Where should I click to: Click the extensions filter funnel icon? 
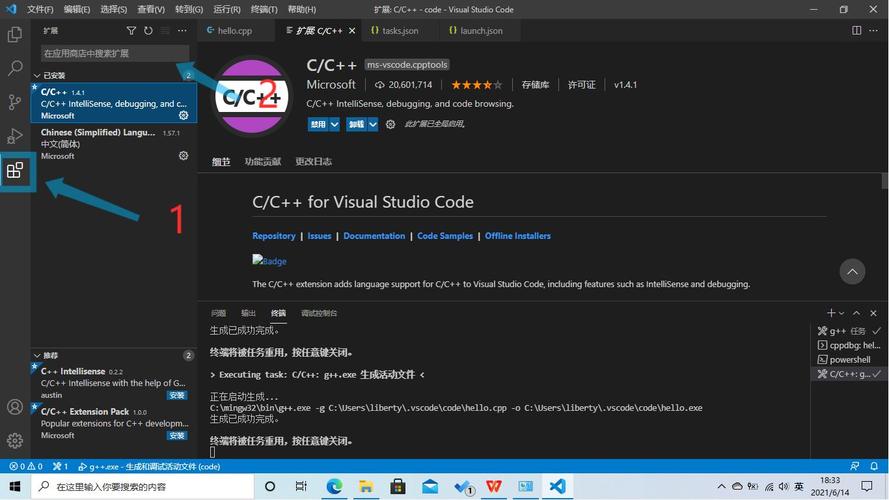point(131,31)
